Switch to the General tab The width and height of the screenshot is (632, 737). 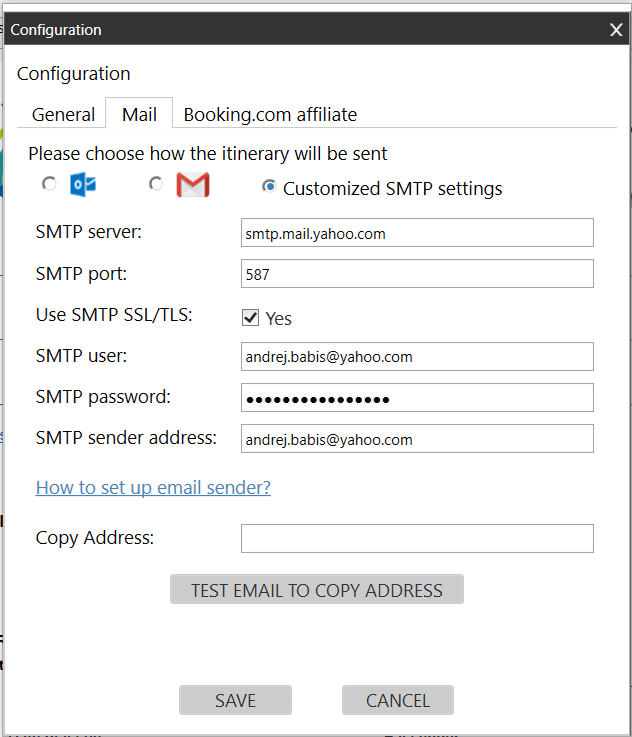click(x=63, y=114)
